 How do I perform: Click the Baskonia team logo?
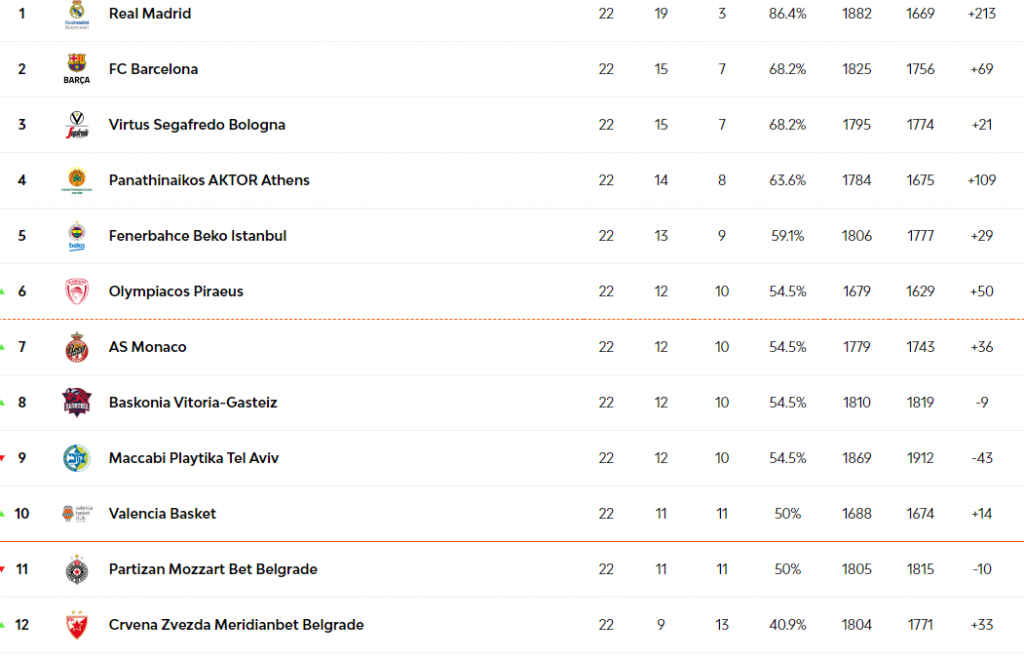click(77, 403)
